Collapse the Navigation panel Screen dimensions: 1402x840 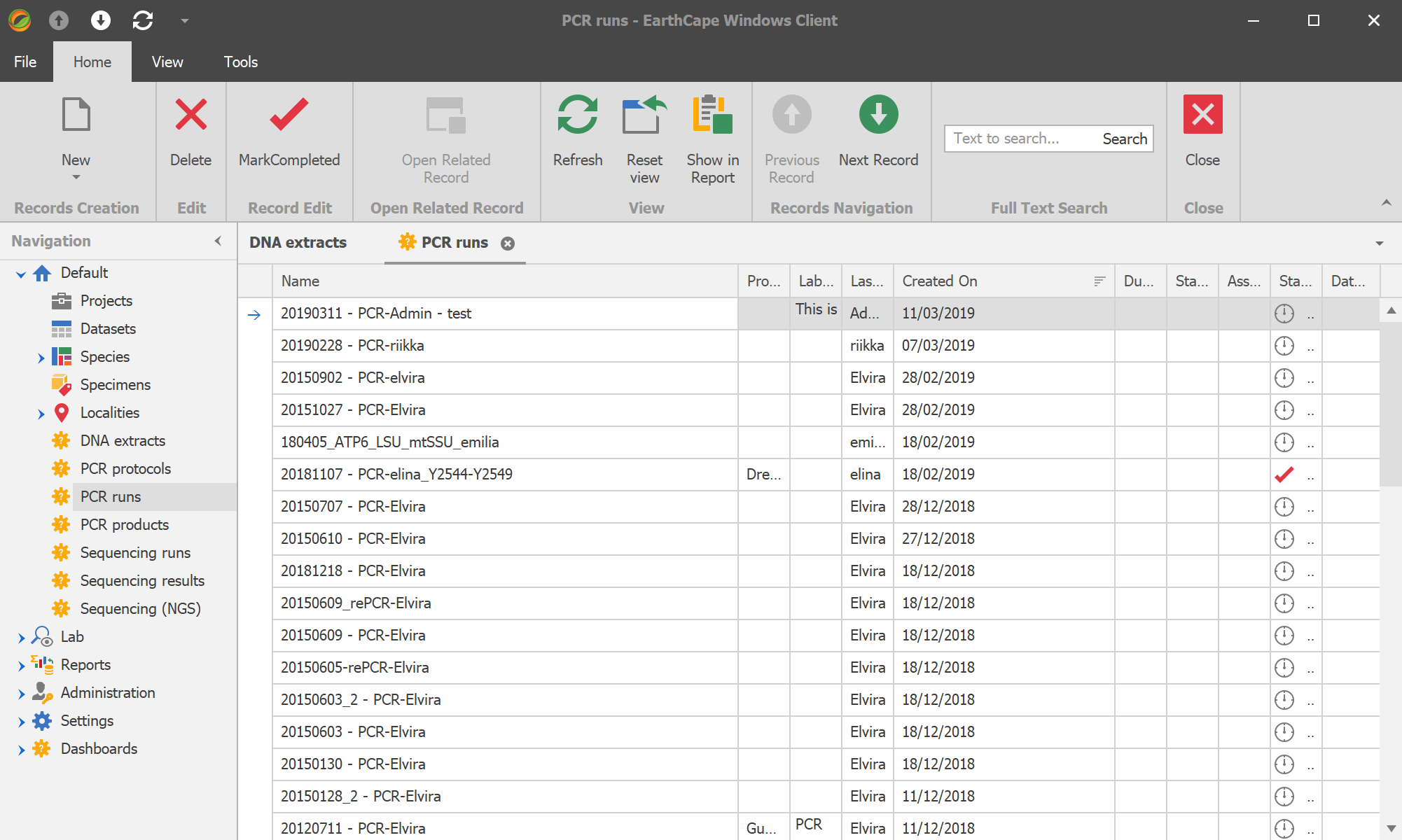218,241
